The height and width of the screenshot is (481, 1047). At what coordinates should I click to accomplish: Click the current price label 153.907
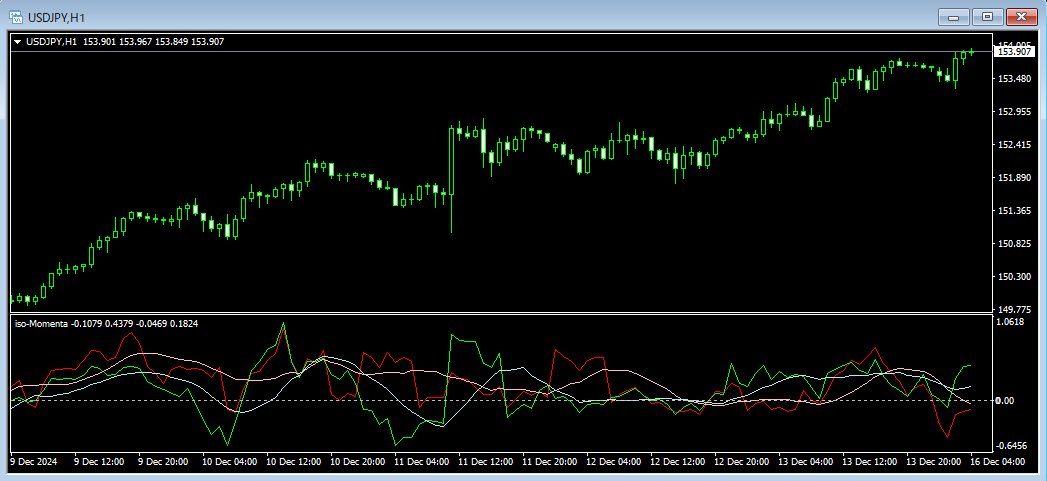pyautogui.click(x=1014, y=51)
